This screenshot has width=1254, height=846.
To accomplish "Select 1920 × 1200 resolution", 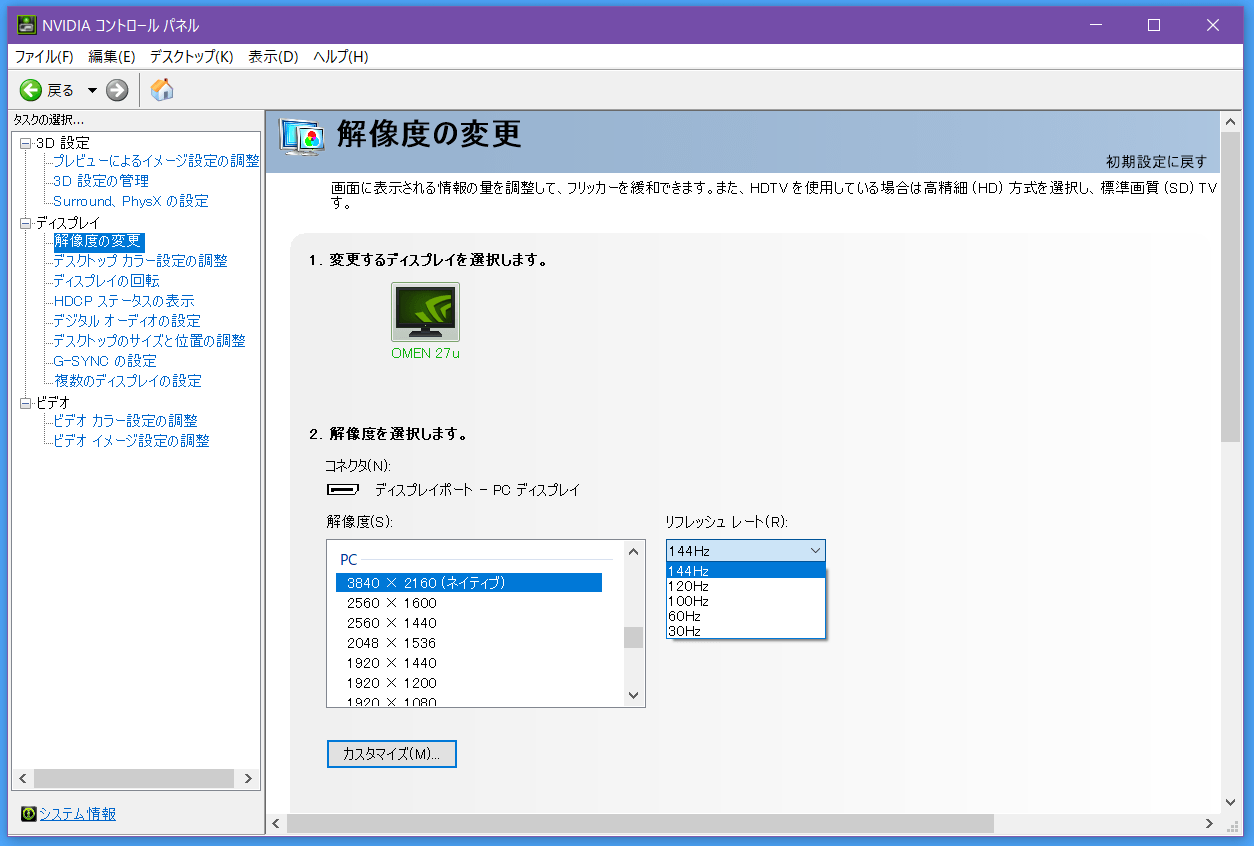I will coord(469,683).
